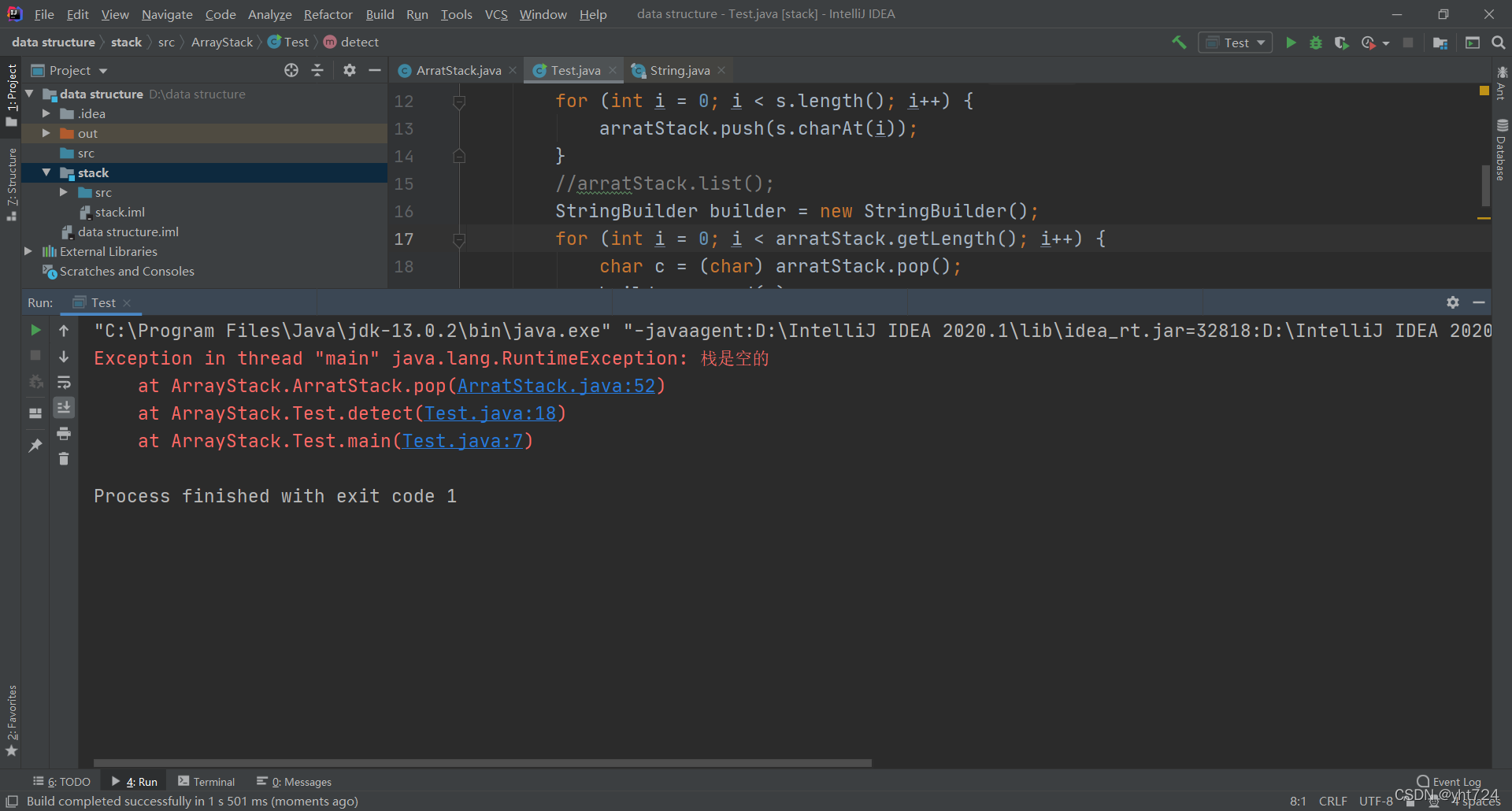Open Project Structure icon in toolbar

click(x=1440, y=43)
